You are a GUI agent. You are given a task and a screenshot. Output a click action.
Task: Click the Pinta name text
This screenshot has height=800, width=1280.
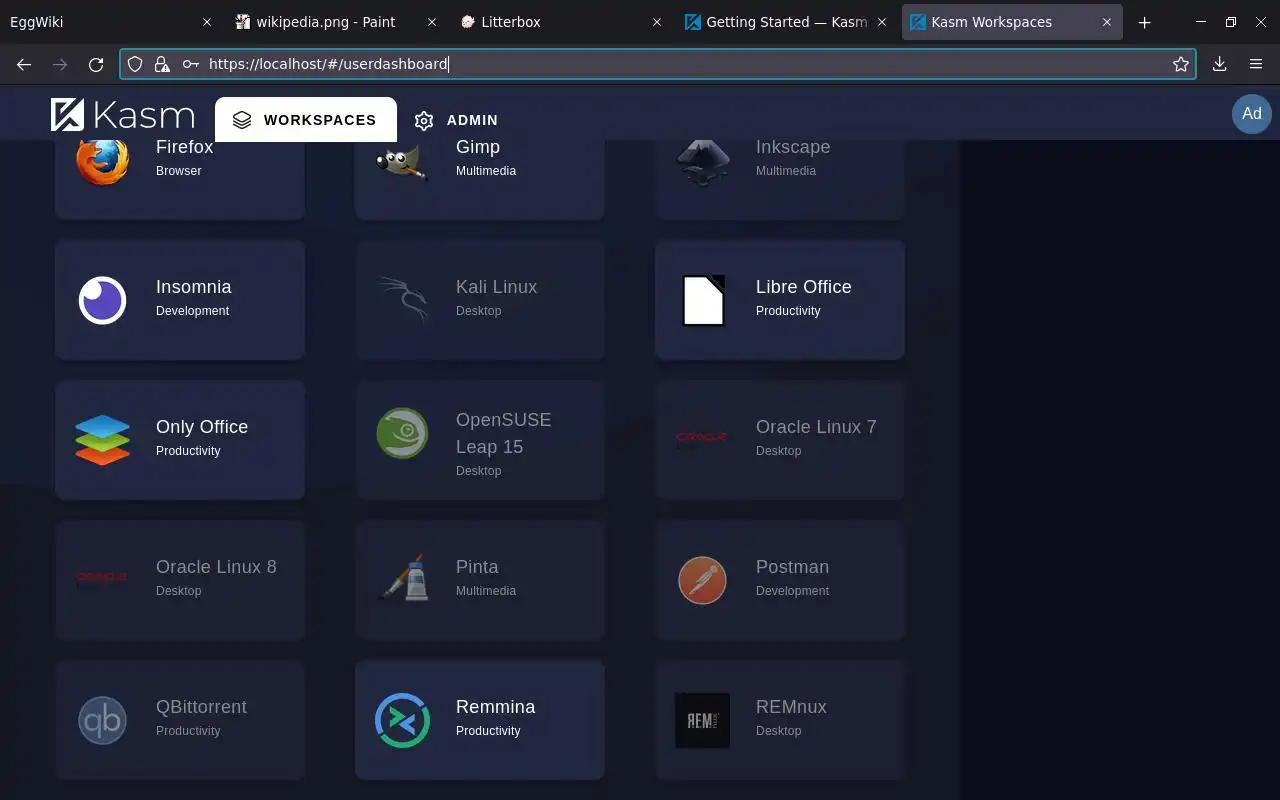click(477, 566)
